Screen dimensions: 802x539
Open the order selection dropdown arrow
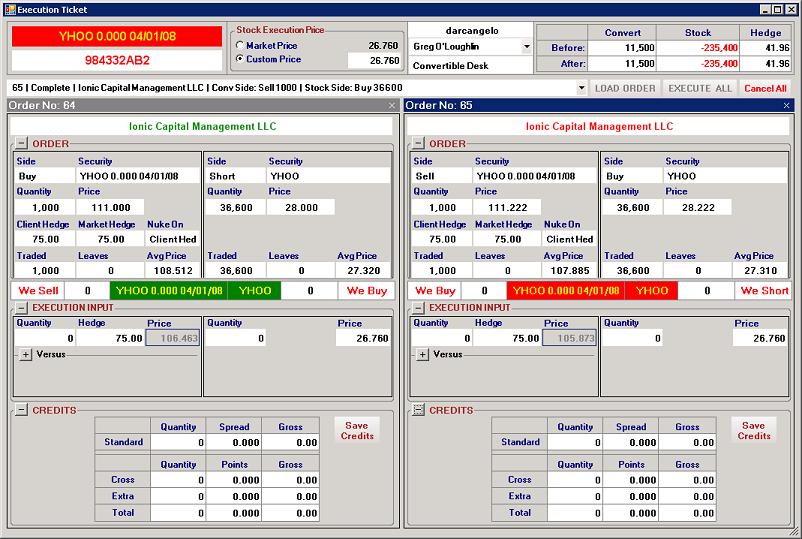582,88
